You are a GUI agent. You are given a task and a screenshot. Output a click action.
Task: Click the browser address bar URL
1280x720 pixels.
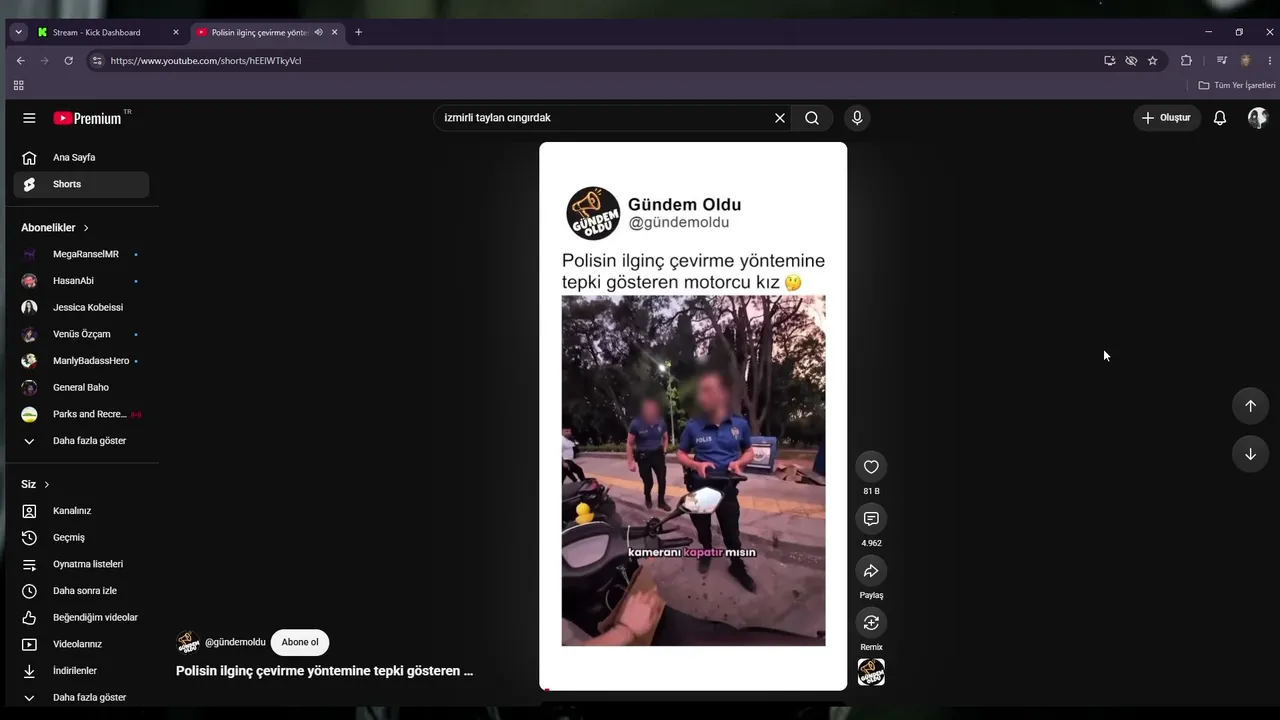tap(206, 61)
